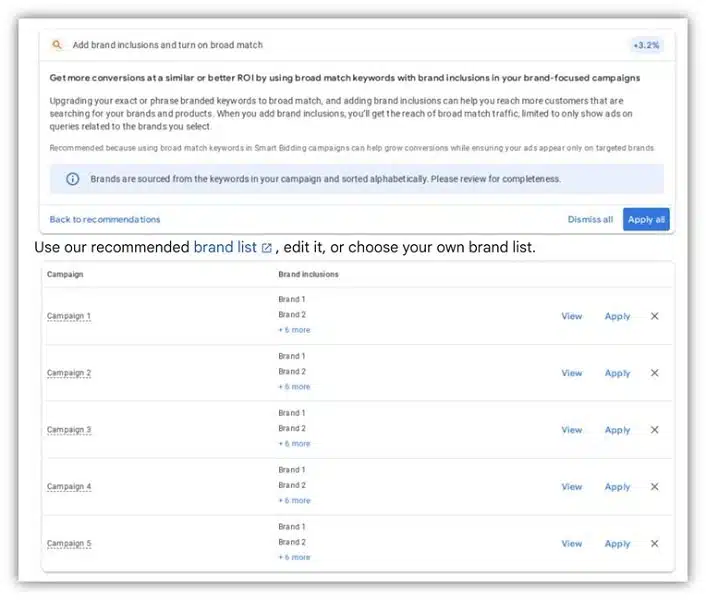
Task: Expand '+ 6 more' brands for Campaign 1
Action: point(294,330)
